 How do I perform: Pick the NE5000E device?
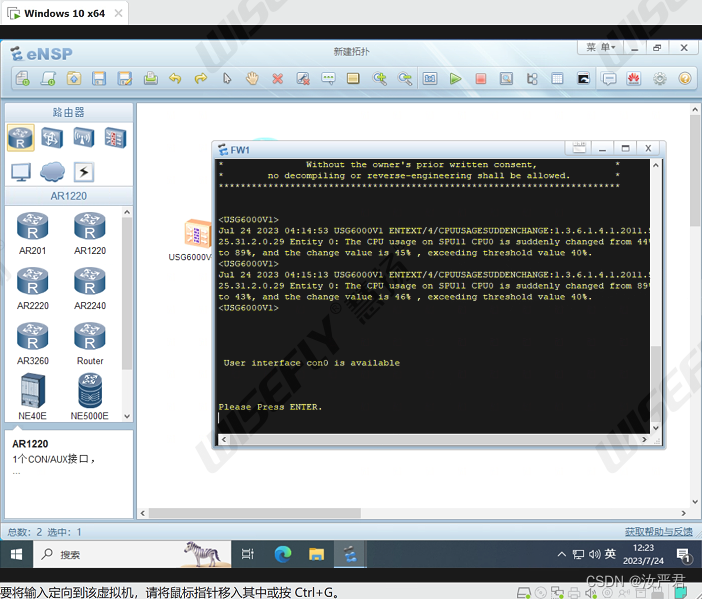[90, 398]
